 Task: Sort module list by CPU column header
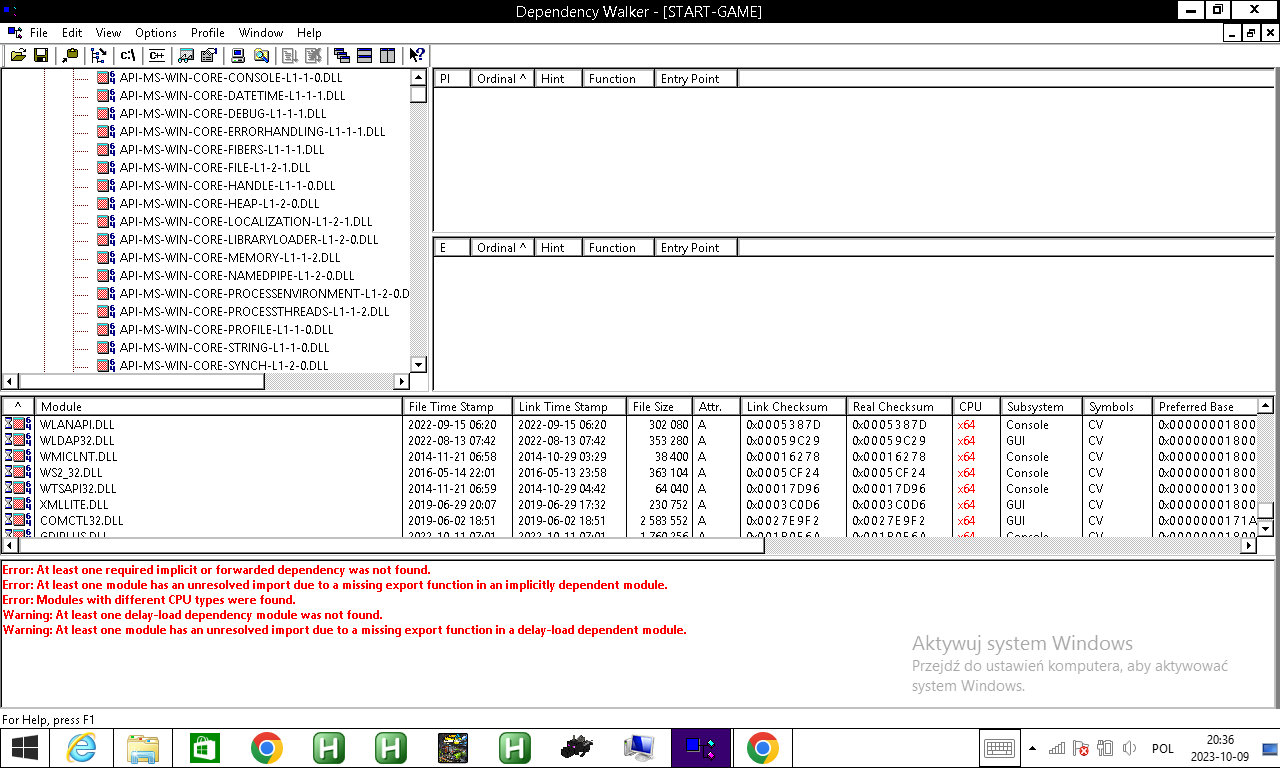tap(977, 406)
